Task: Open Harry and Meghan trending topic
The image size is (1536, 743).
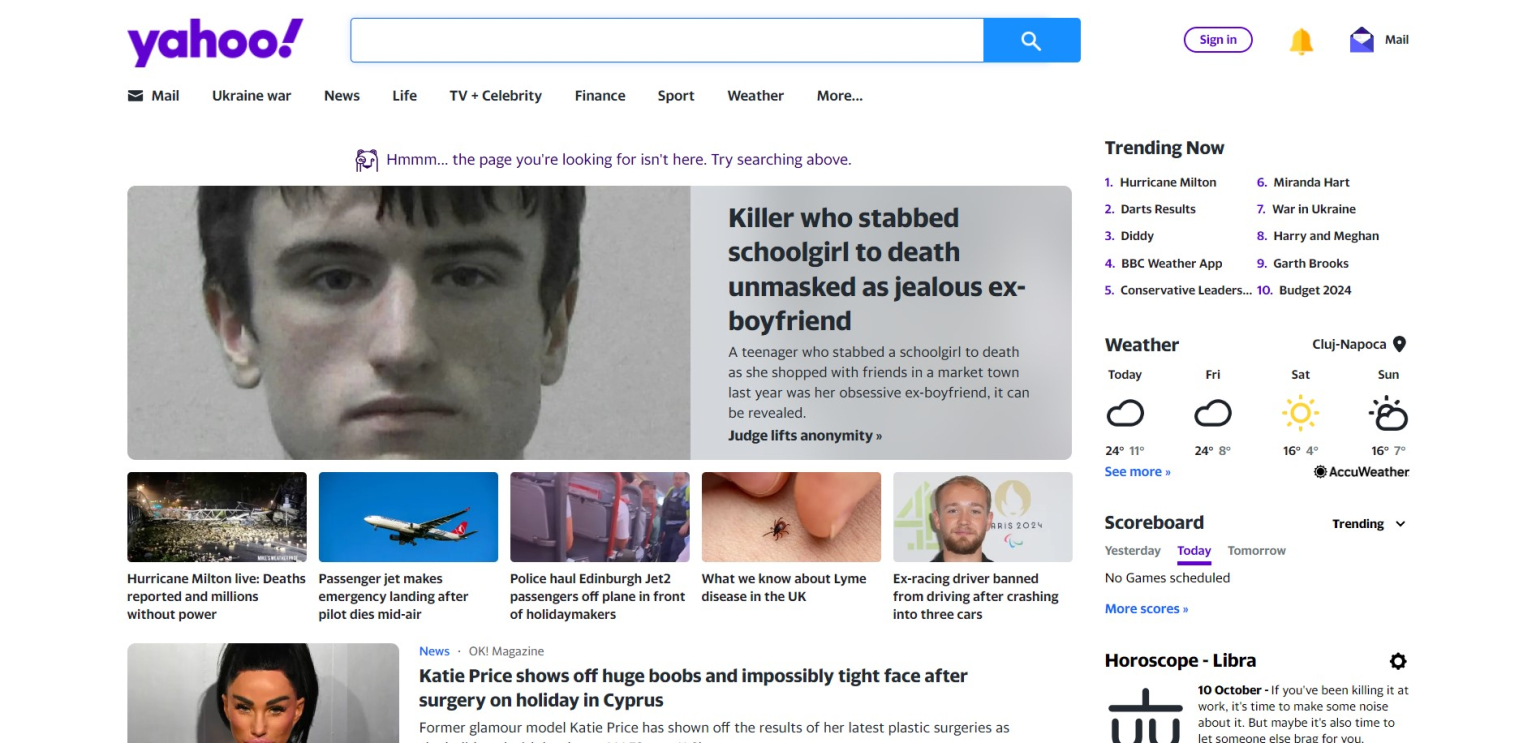Action: 1326,236
